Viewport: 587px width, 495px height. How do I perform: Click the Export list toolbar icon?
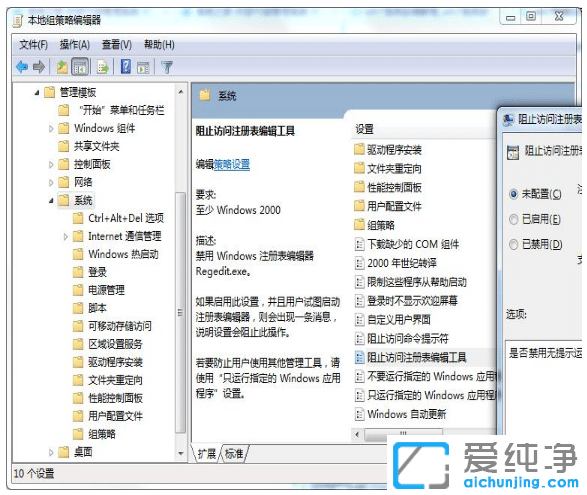coord(102,67)
